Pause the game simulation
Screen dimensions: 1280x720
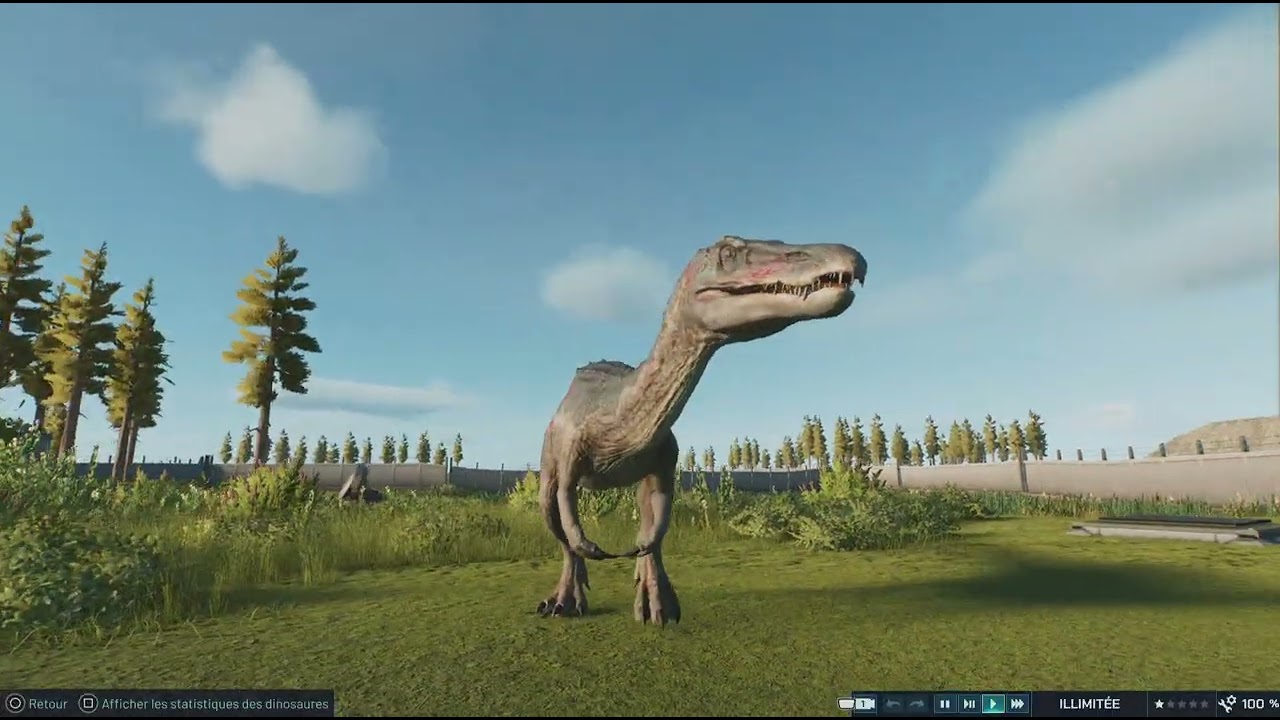[x=945, y=704]
